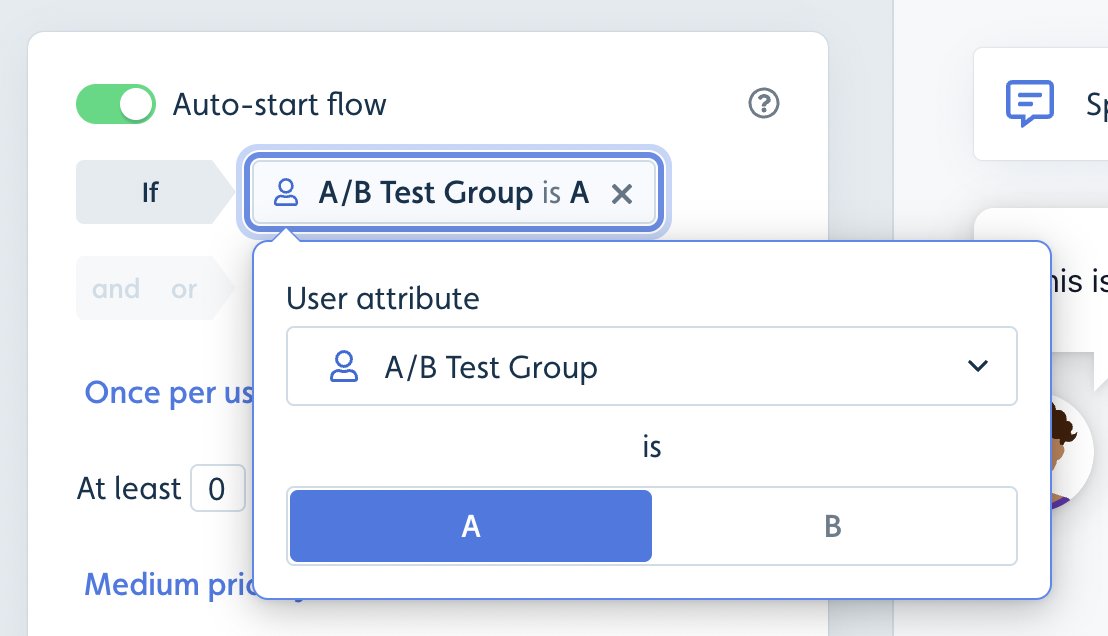Click the If condition label
Image resolution: width=1108 pixels, height=636 pixels.
[151, 192]
